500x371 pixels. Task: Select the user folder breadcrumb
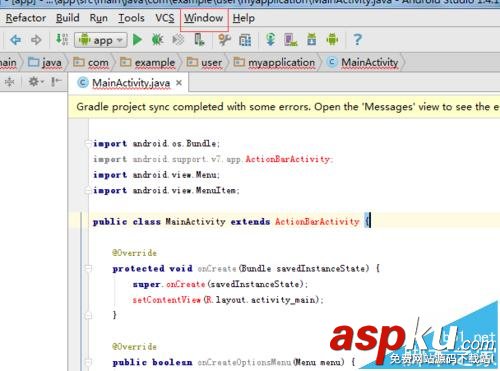click(204, 62)
